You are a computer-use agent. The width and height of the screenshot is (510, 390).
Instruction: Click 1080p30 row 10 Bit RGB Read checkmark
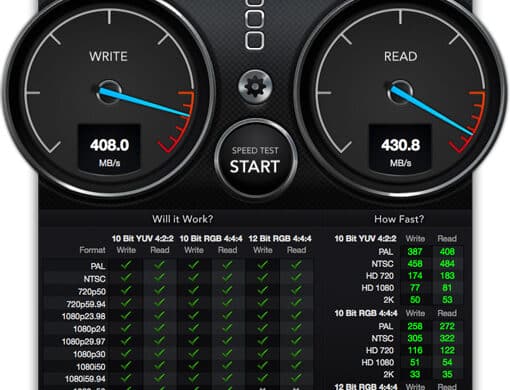228,353
